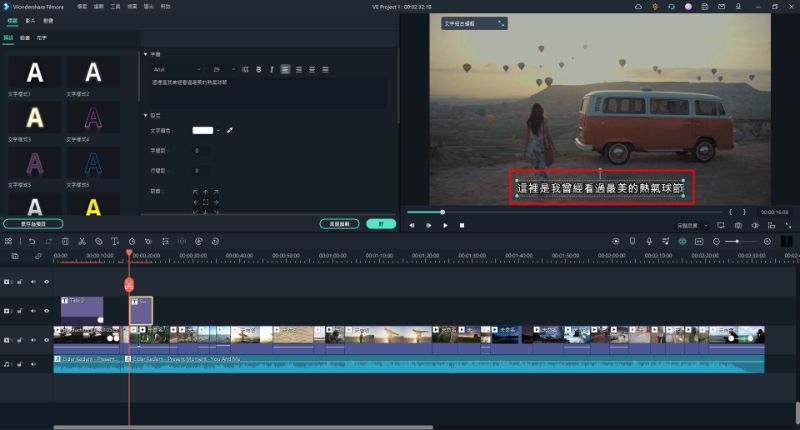
Task: Open the first menu in the menu bar
Action: tap(82, 7)
